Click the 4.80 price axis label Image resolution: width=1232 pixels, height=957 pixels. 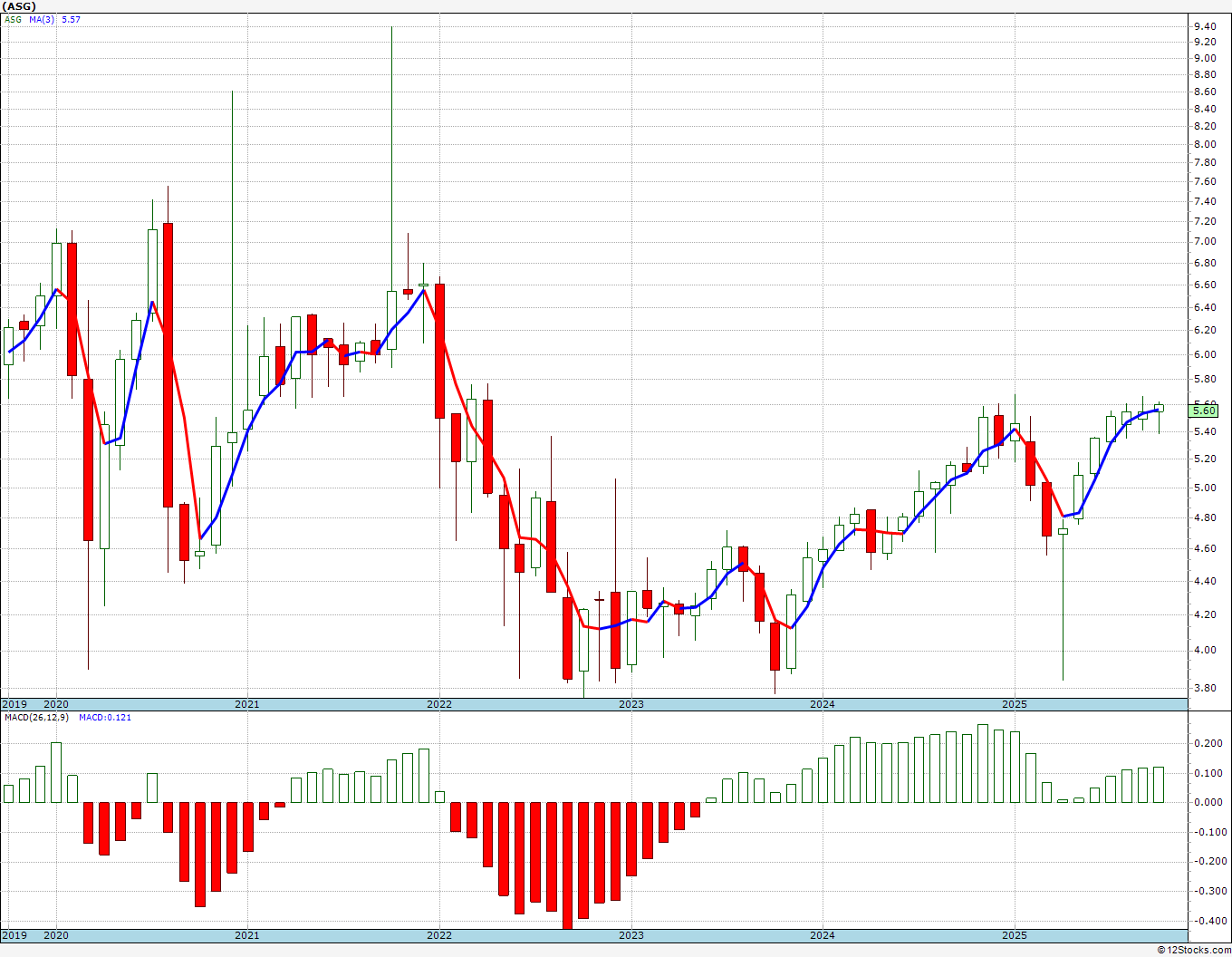pyautogui.click(x=1205, y=517)
